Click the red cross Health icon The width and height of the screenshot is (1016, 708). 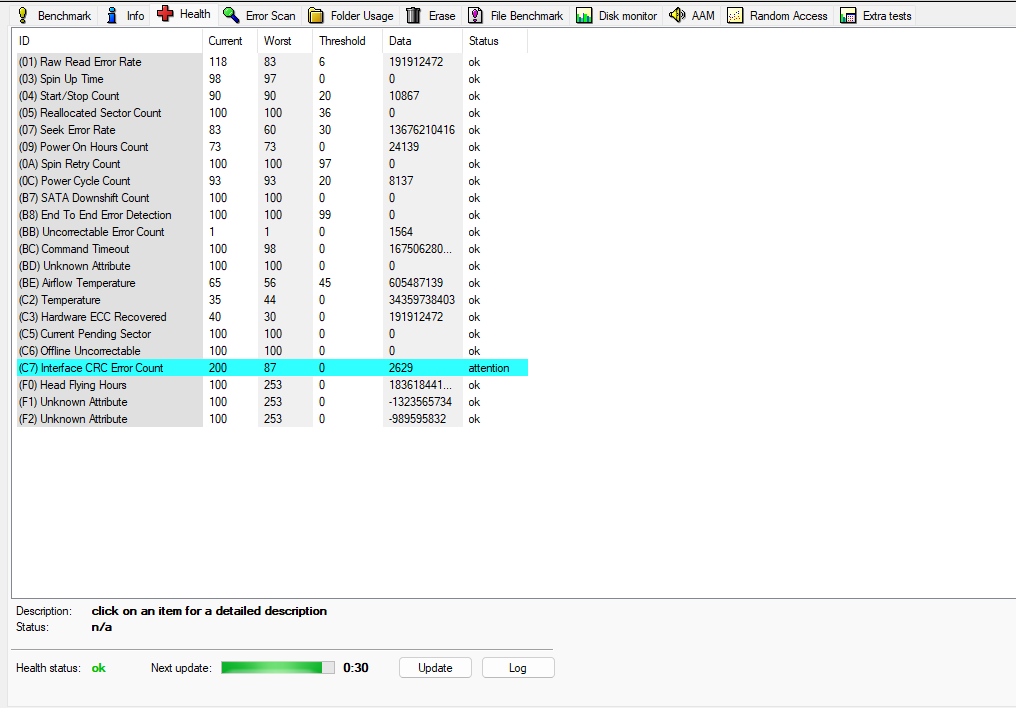click(x=165, y=14)
